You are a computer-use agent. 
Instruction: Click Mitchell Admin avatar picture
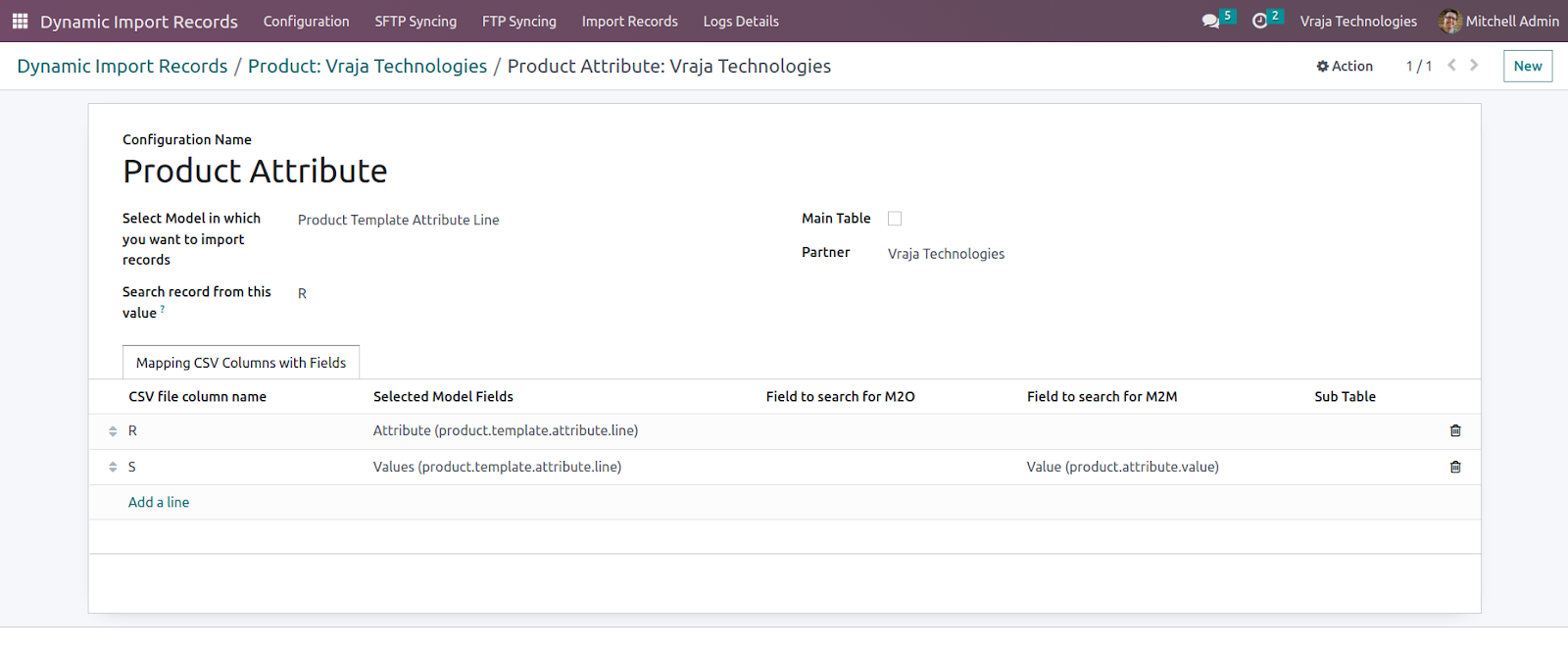1449,21
